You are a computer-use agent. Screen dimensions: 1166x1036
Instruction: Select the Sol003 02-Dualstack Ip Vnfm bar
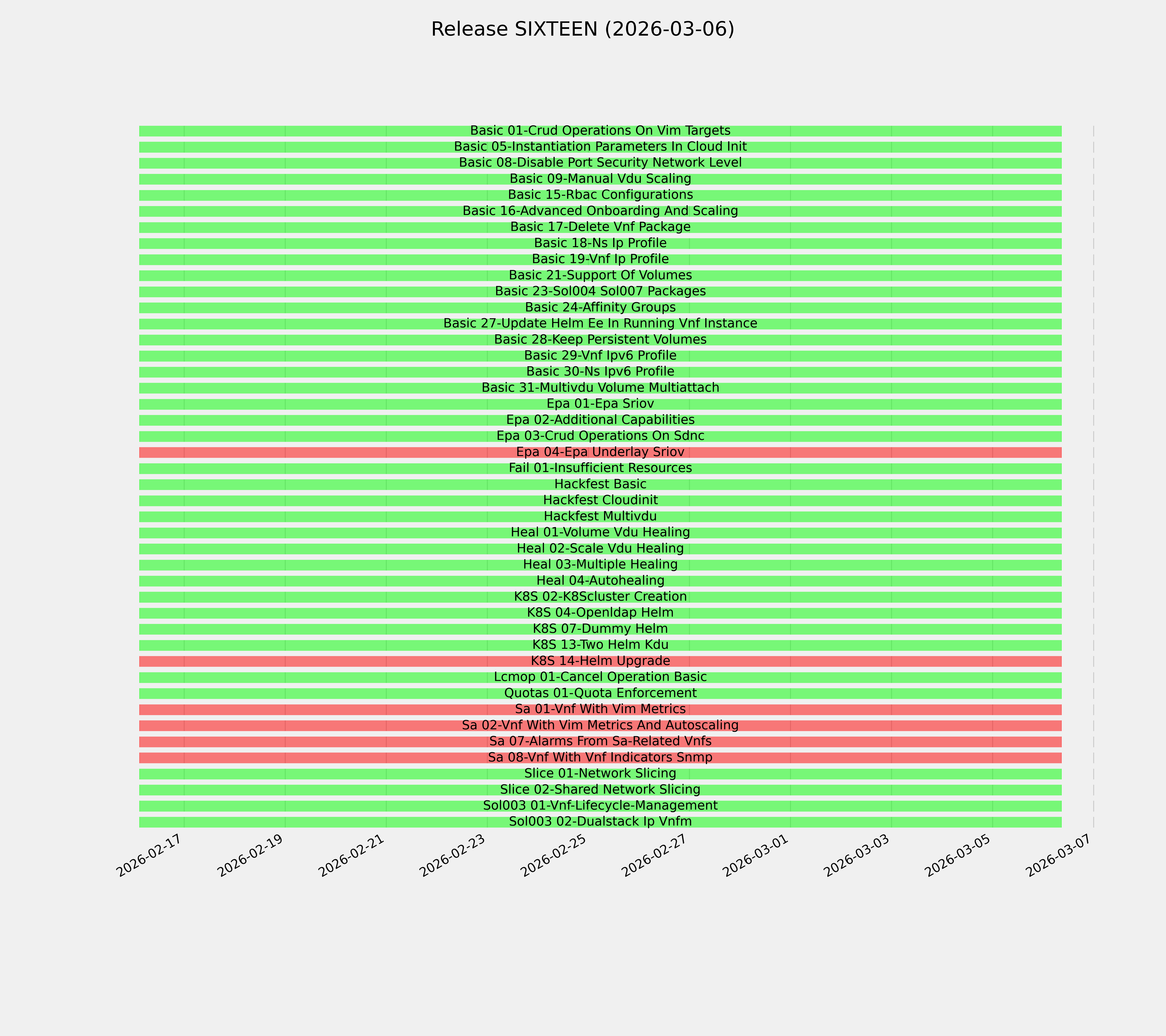click(600, 822)
